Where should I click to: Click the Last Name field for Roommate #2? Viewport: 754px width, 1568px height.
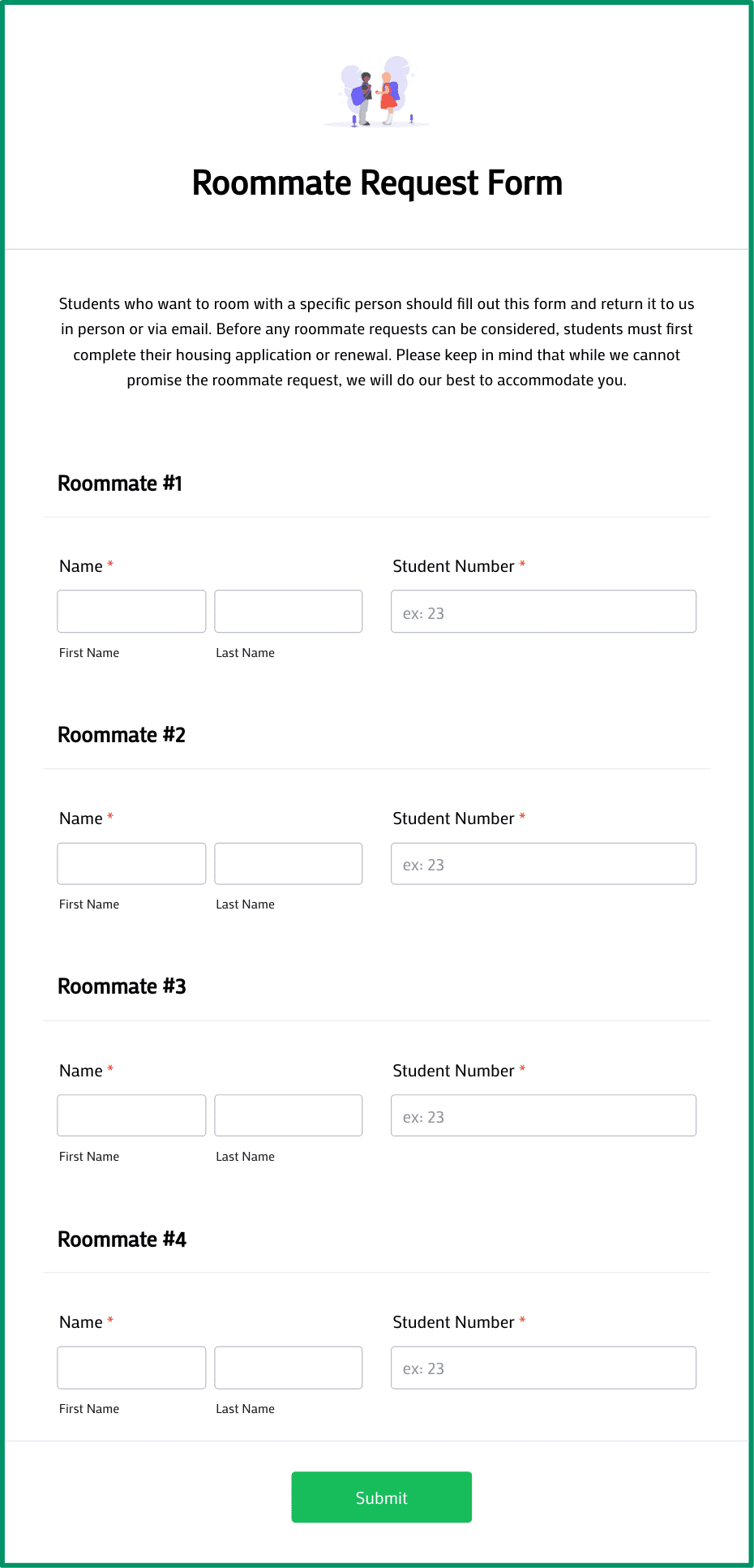tap(288, 863)
